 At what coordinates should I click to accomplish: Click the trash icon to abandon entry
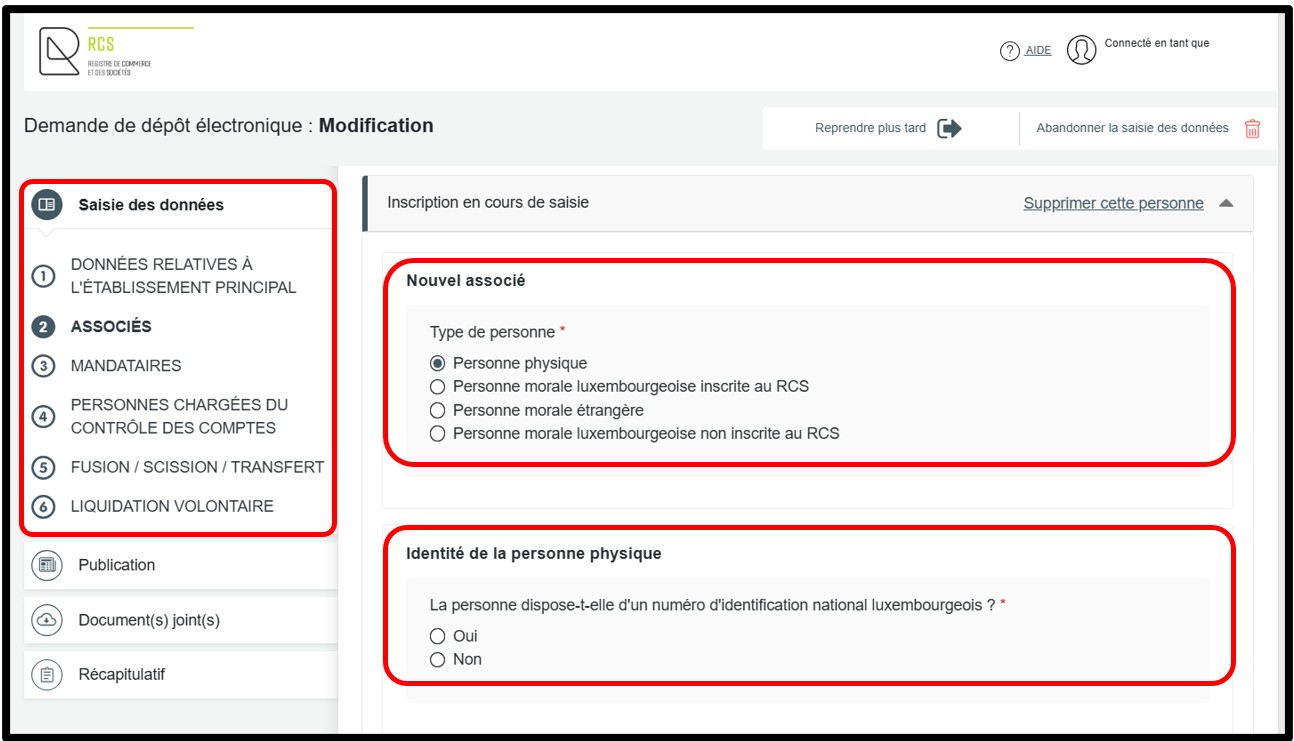1252,128
